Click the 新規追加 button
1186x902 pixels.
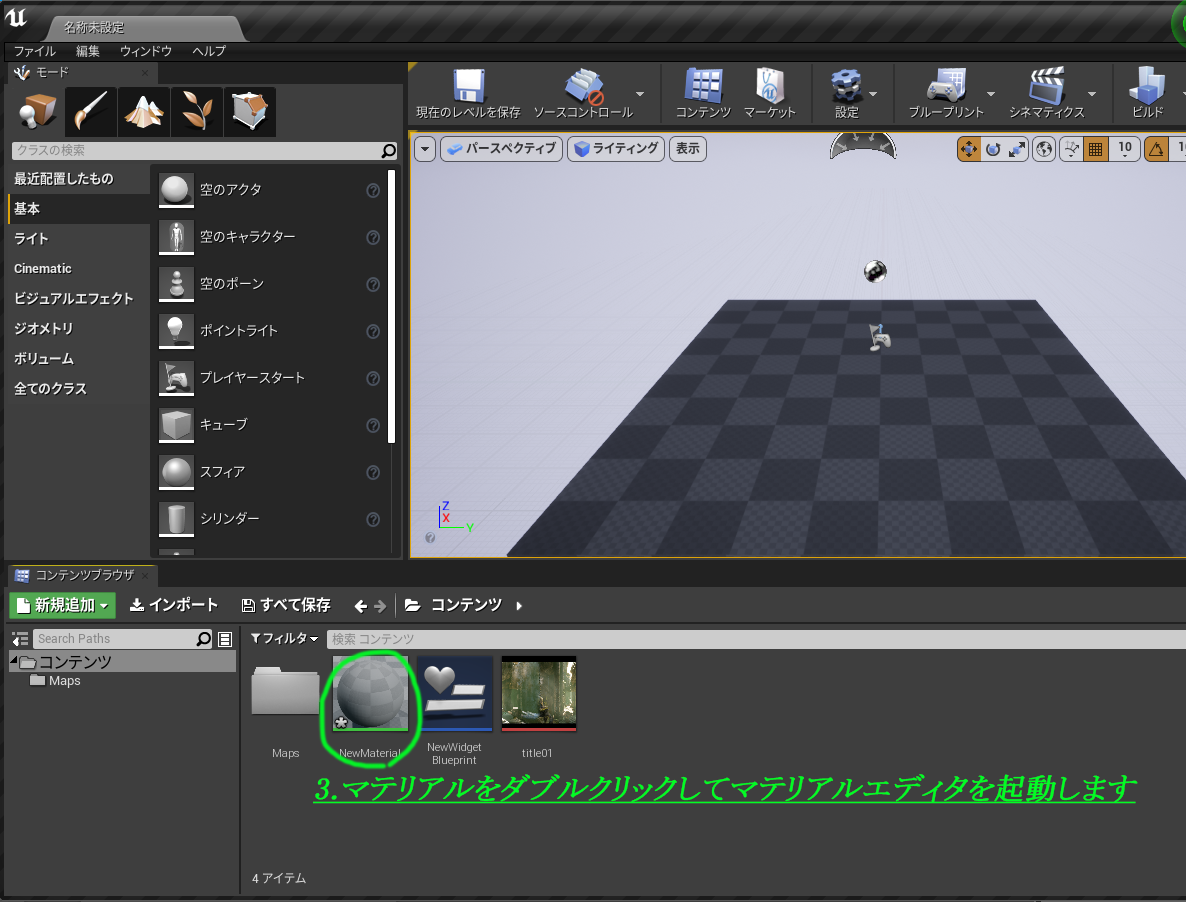click(x=62, y=606)
